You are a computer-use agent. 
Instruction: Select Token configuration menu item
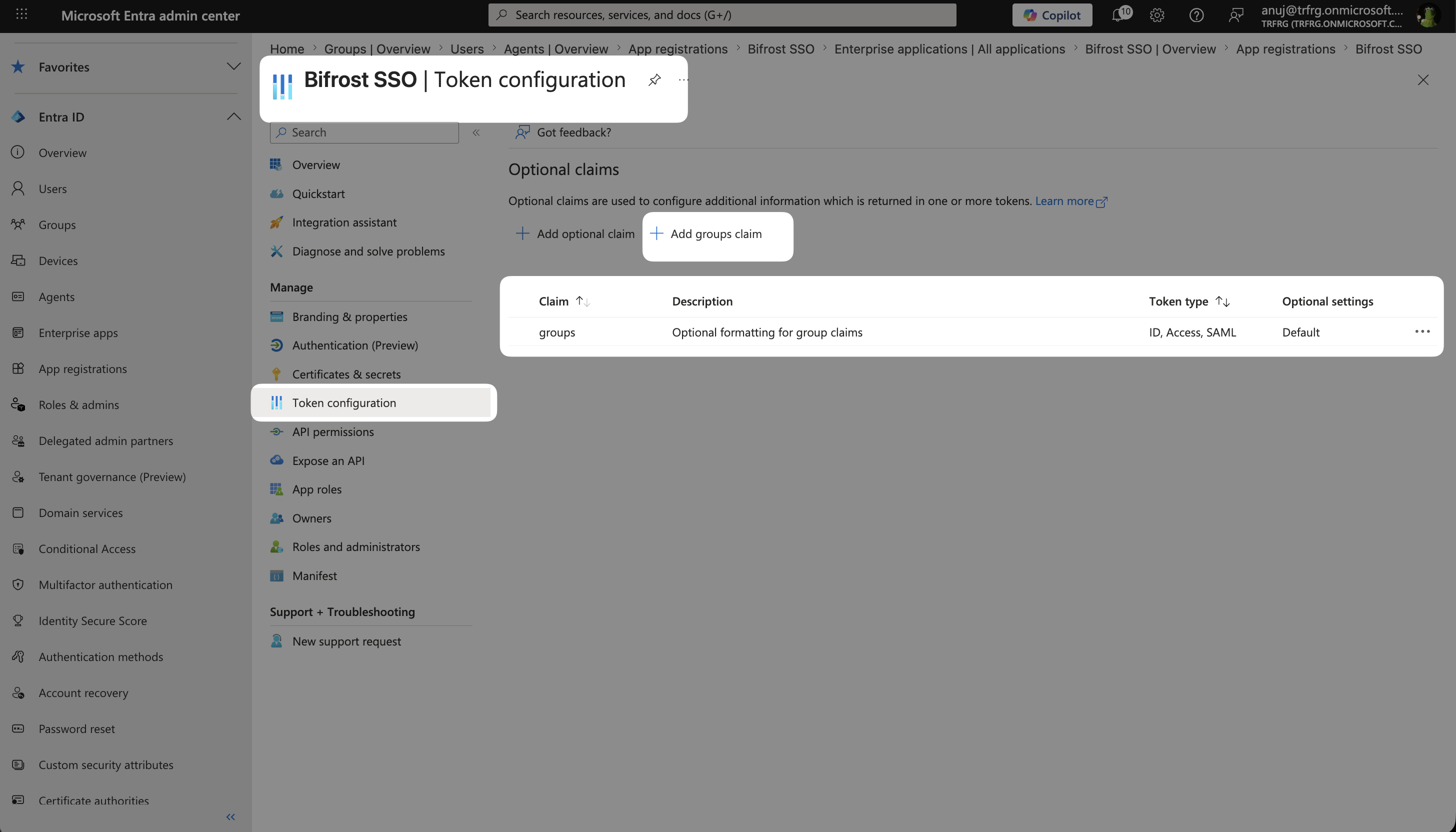pyautogui.click(x=371, y=403)
